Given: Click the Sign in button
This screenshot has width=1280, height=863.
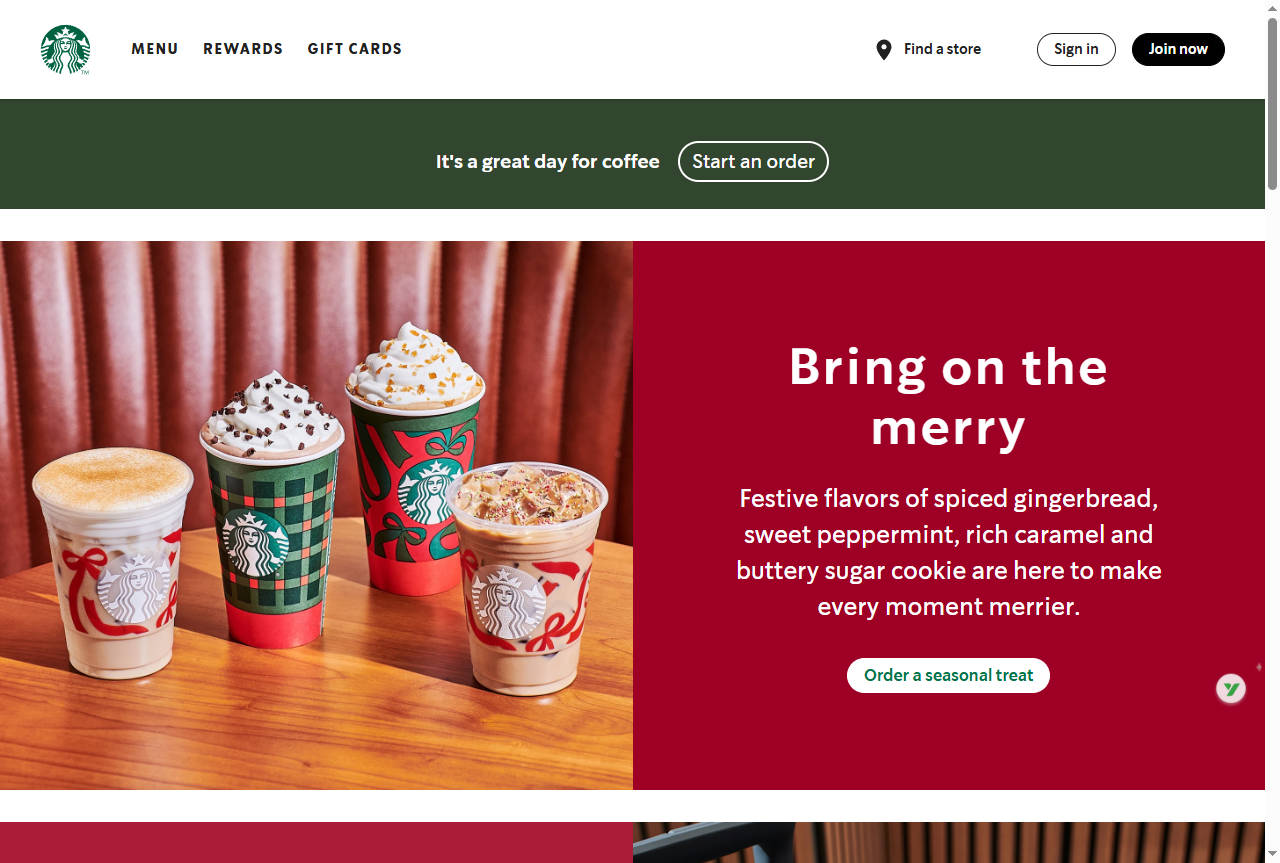Looking at the screenshot, I should point(1076,49).
